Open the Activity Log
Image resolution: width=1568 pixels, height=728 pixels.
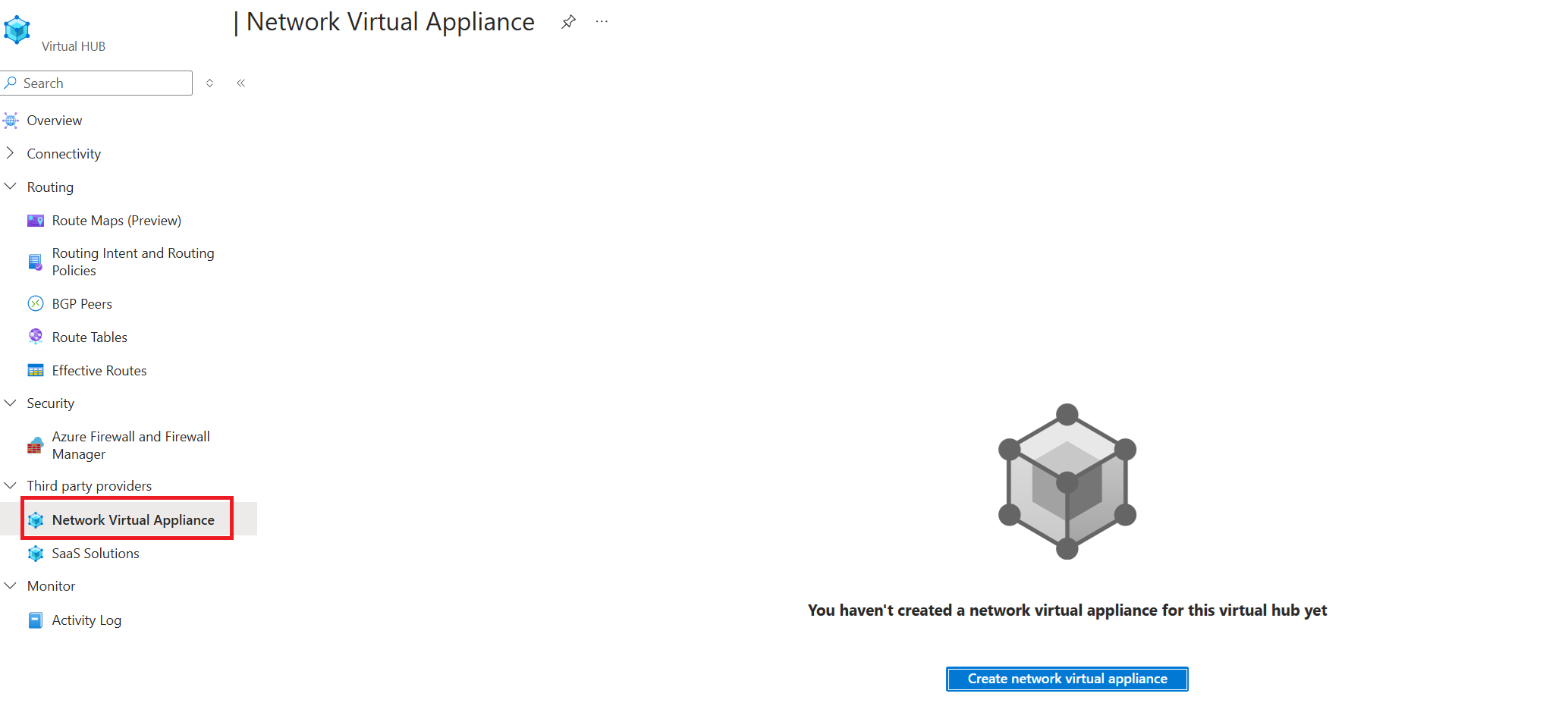coord(86,620)
